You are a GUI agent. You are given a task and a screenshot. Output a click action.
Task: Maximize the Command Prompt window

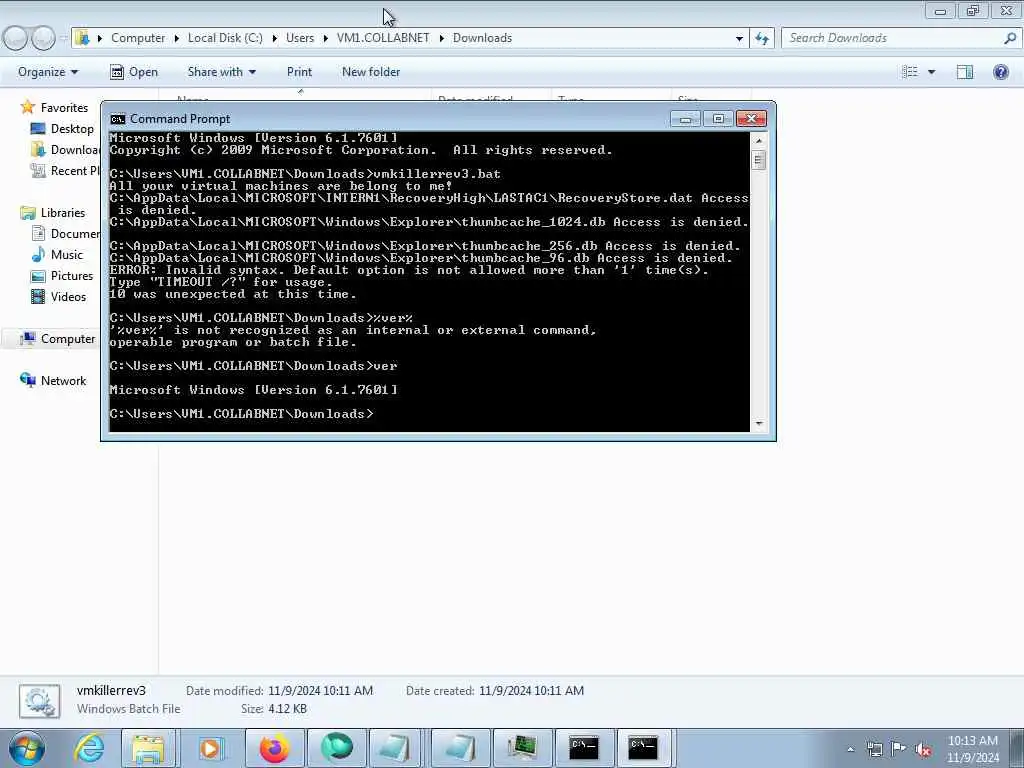click(718, 119)
